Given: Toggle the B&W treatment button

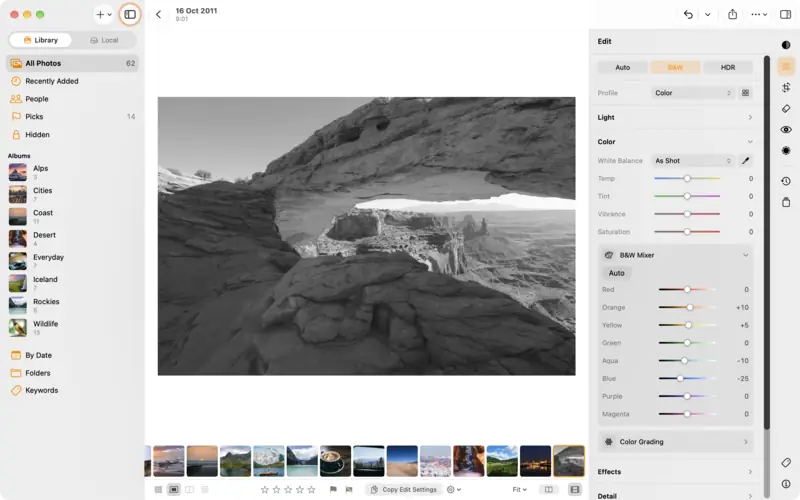Looking at the screenshot, I should coord(675,67).
